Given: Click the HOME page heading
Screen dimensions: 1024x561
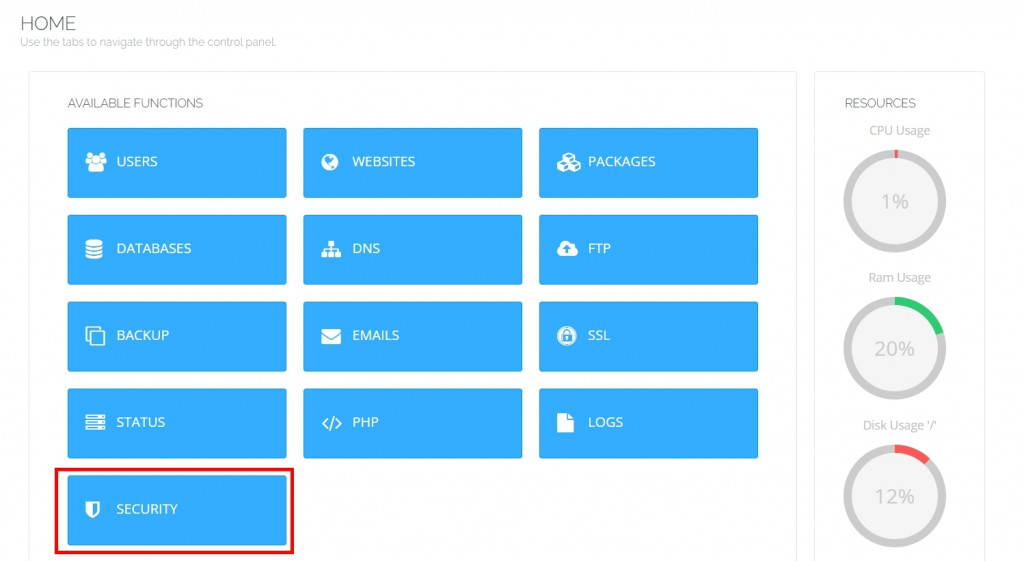Looking at the screenshot, I should [48, 24].
